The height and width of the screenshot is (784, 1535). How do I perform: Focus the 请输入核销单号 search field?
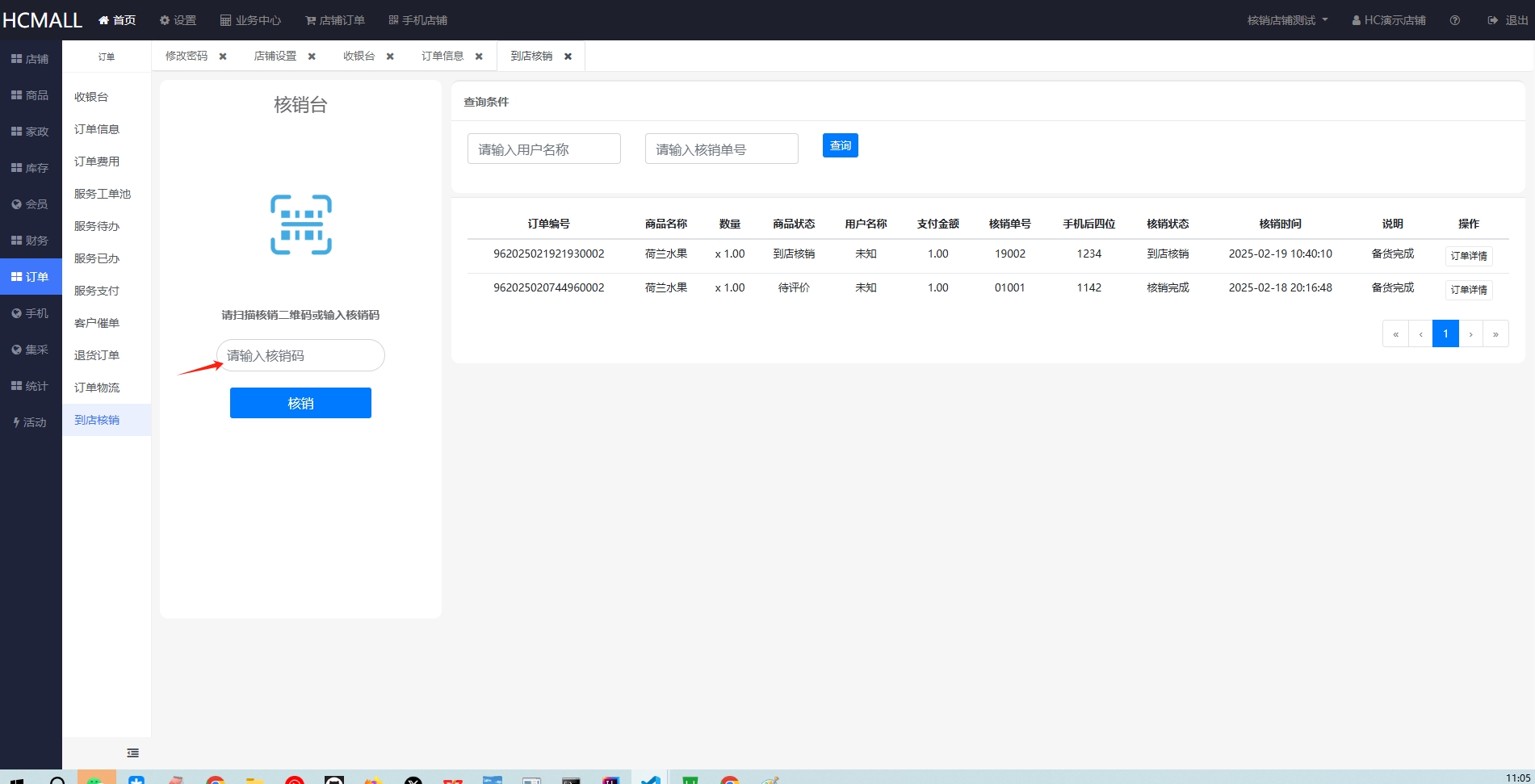click(722, 149)
